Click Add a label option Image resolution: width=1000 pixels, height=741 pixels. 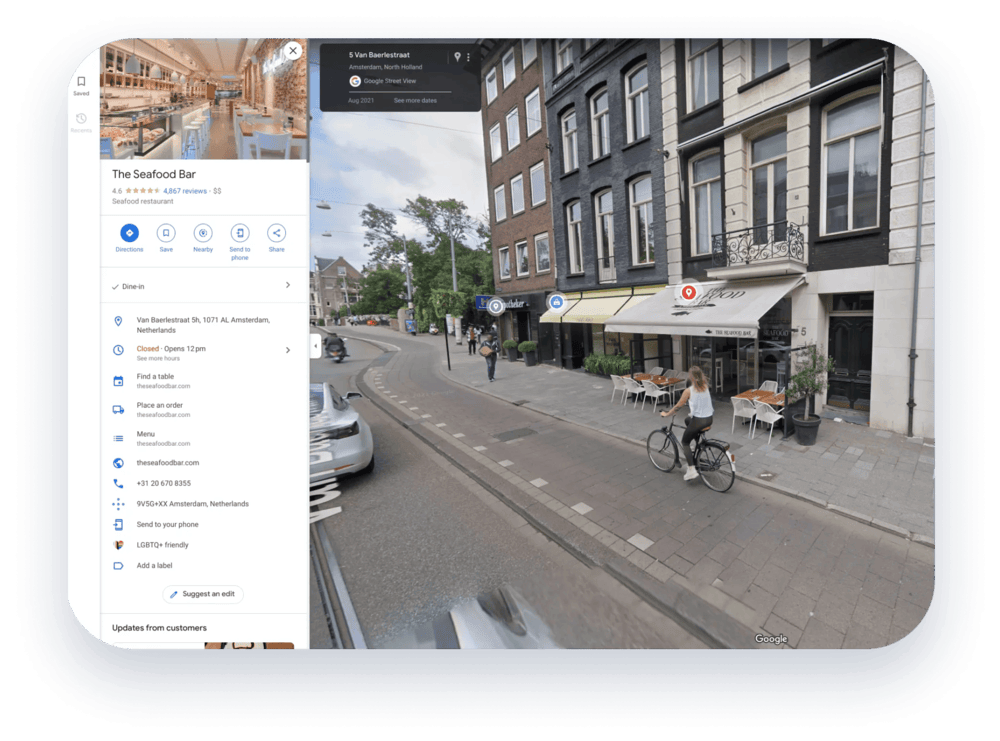click(x=157, y=566)
